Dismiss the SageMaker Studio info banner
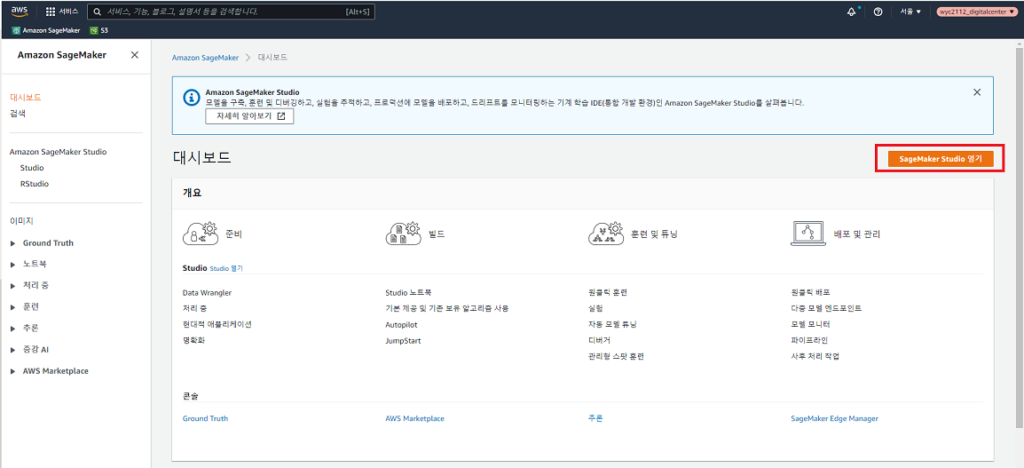The width and height of the screenshot is (1024, 468). coord(977,92)
